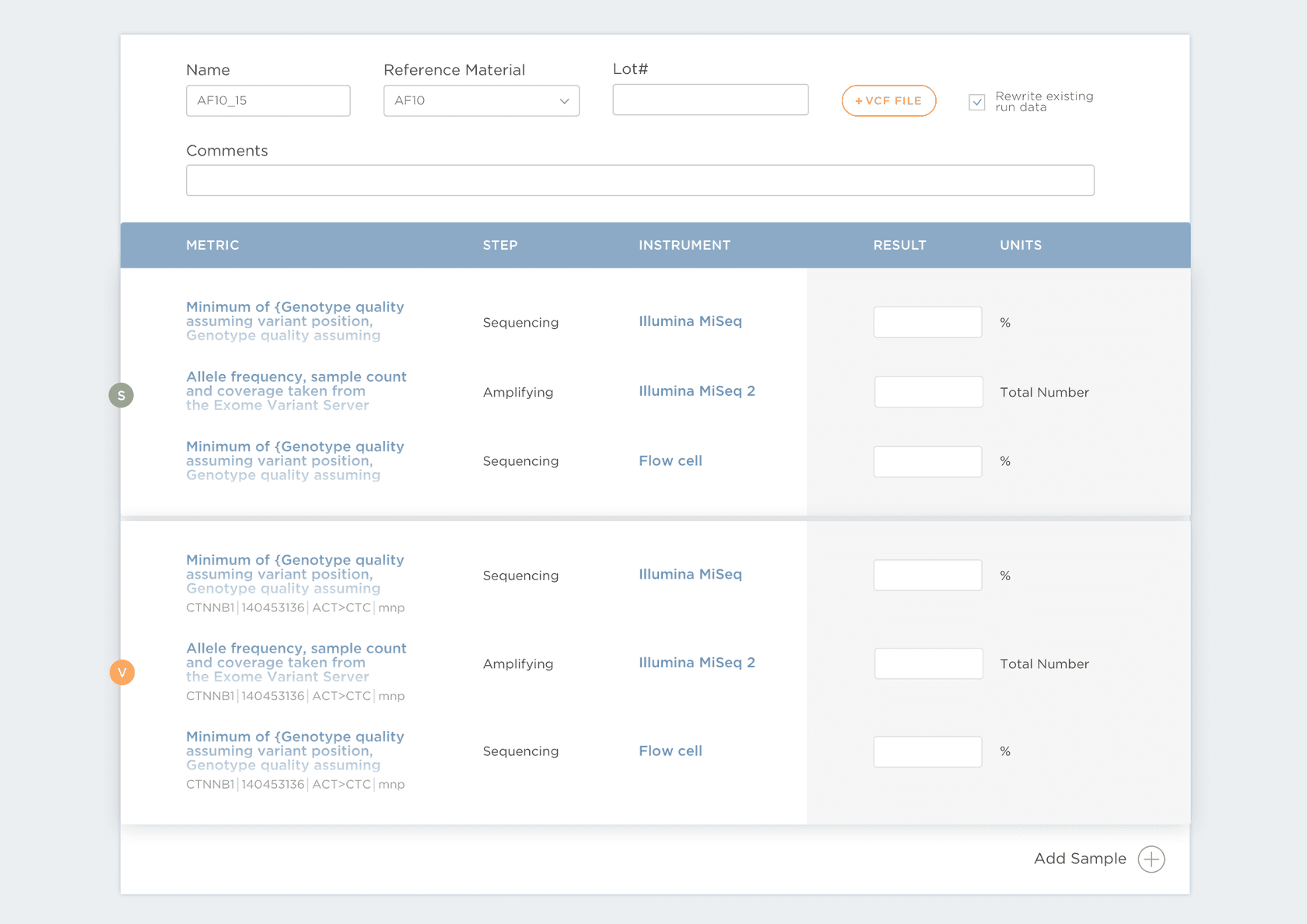Viewport: 1307px width, 924px height.
Task: Click the green S sample badge
Action: tap(121, 395)
